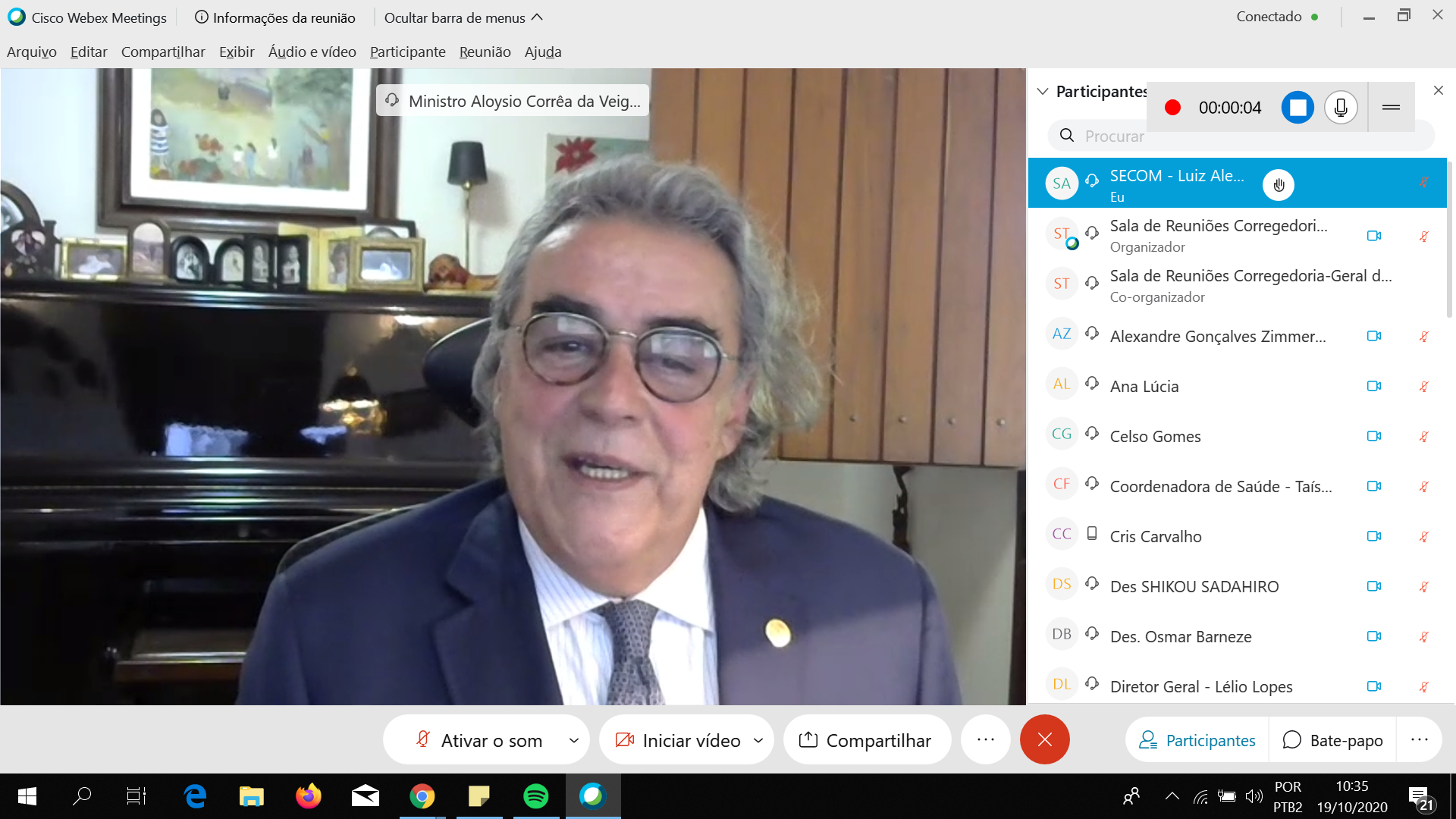Unmute with the Ativar o som button
The height and width of the screenshot is (819, 1456).
point(479,740)
